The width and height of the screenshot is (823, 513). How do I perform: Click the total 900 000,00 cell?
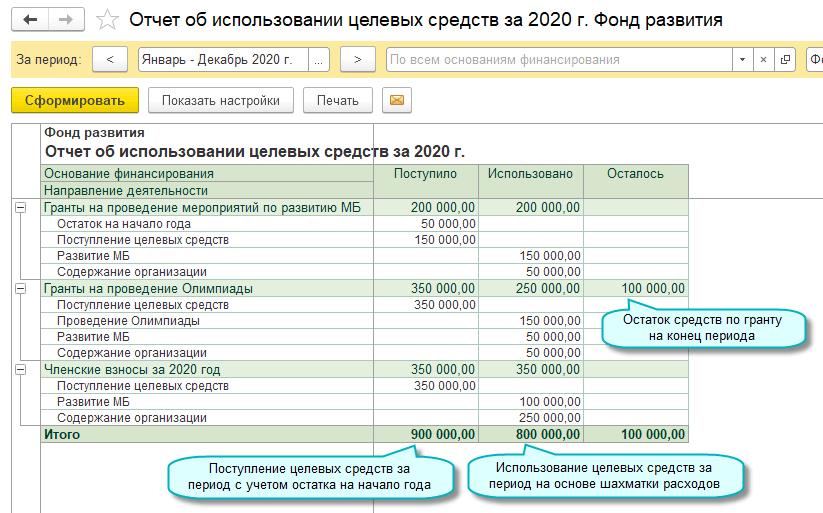(x=426, y=434)
